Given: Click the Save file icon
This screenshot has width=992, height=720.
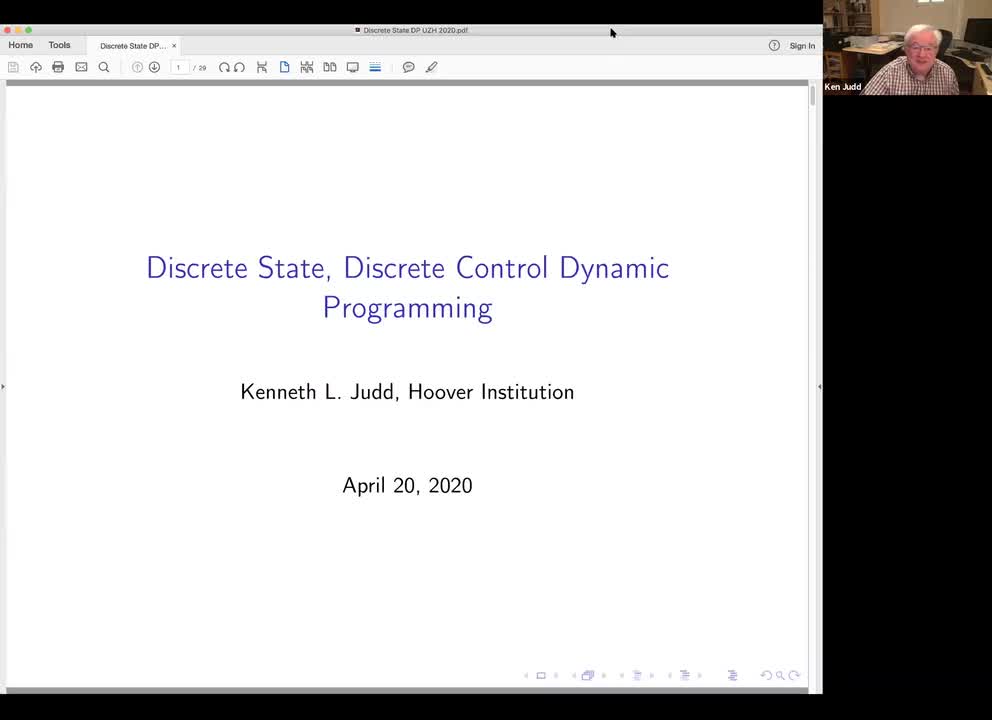Looking at the screenshot, I should coord(13,67).
